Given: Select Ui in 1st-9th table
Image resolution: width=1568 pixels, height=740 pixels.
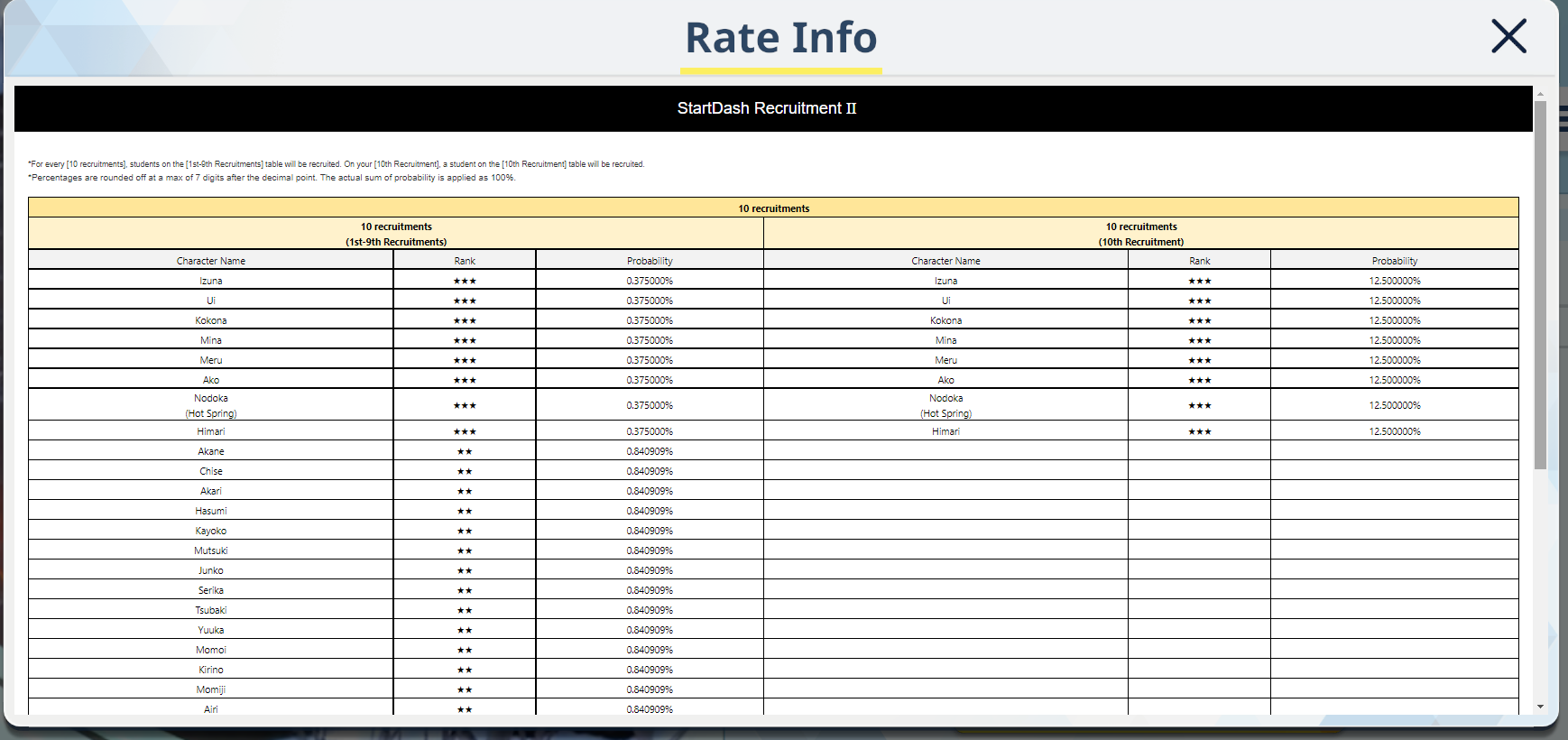Looking at the screenshot, I should coord(211,301).
